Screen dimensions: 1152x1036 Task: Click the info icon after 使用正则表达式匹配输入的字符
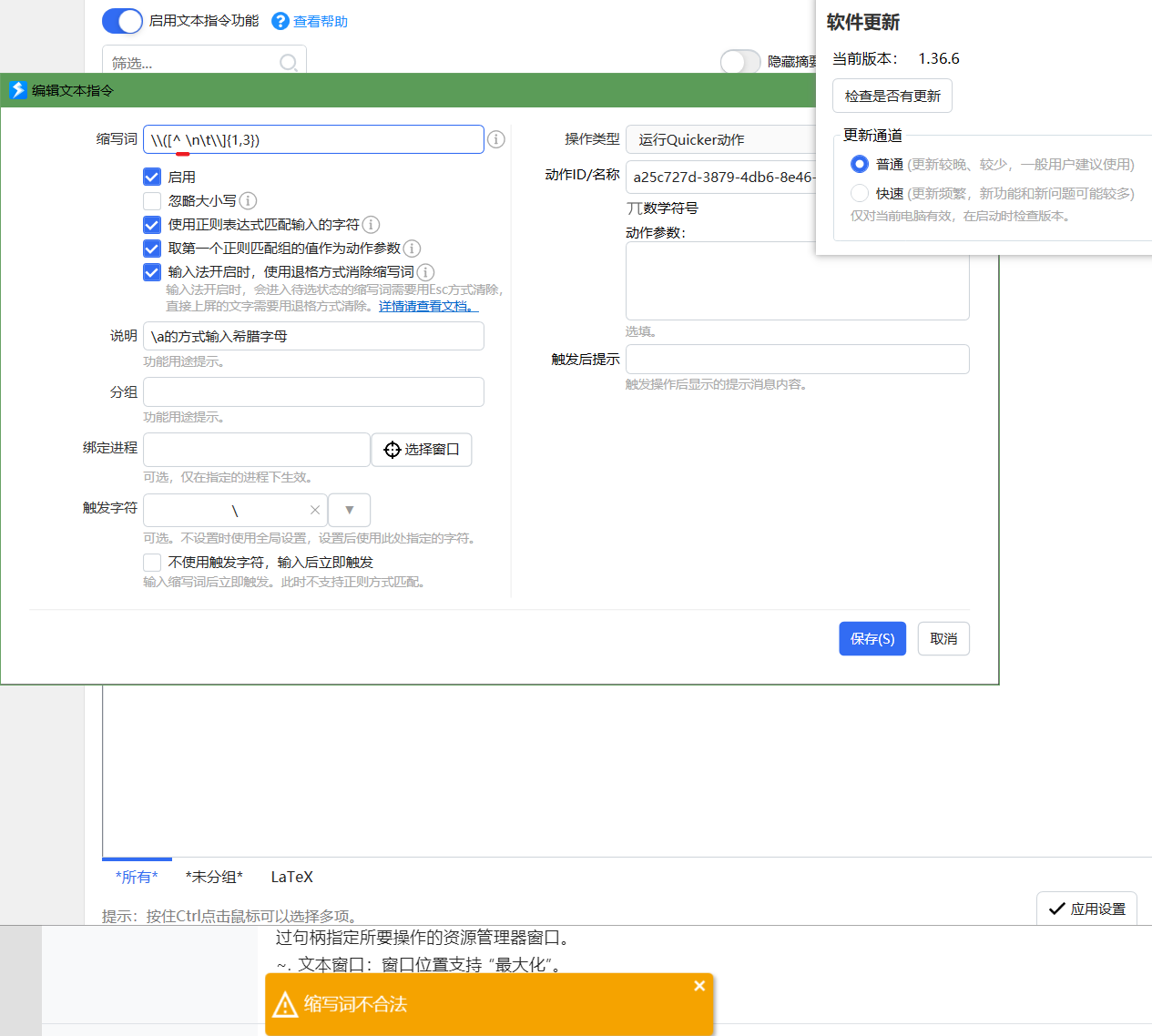click(371, 224)
